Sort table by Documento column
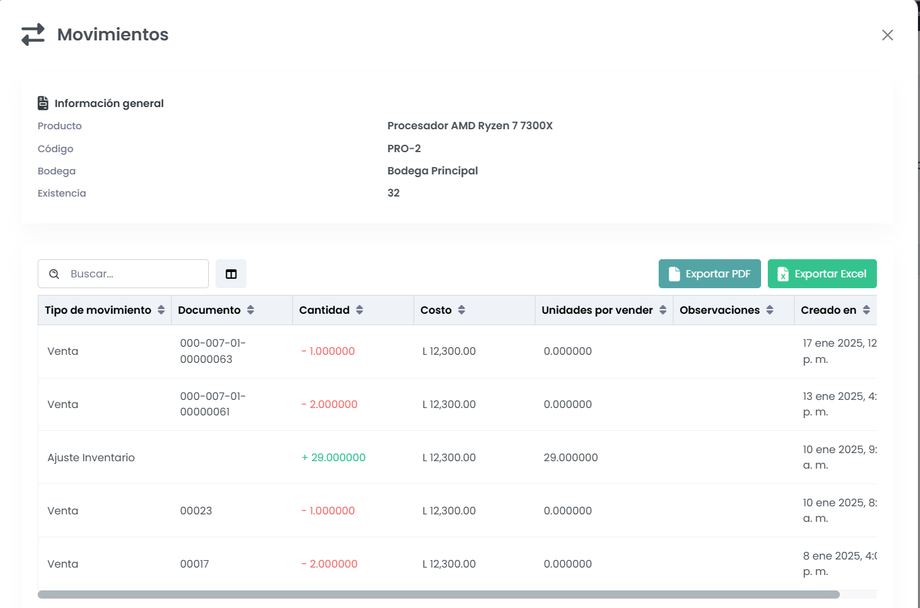The image size is (920, 608). [x=251, y=310]
